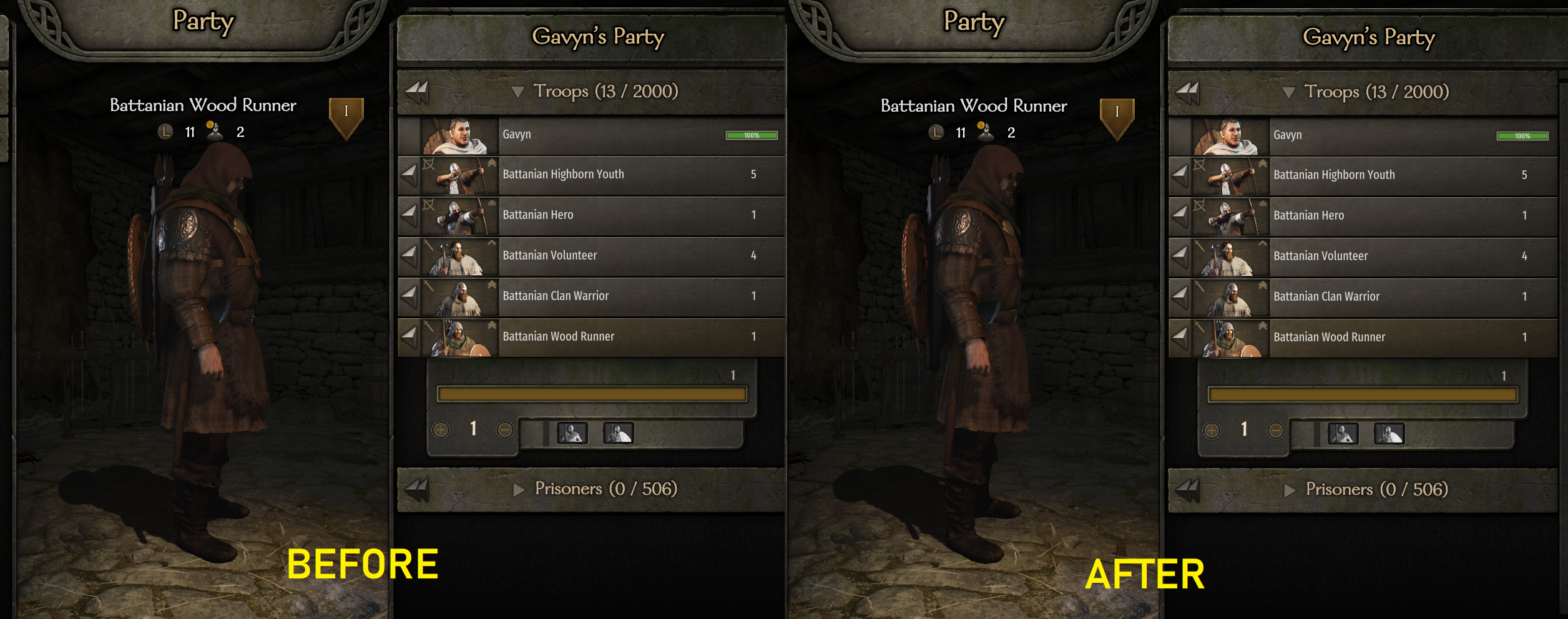Click the troop amount slider bar in BEFORE panel
The height and width of the screenshot is (619, 1568).
592,394
